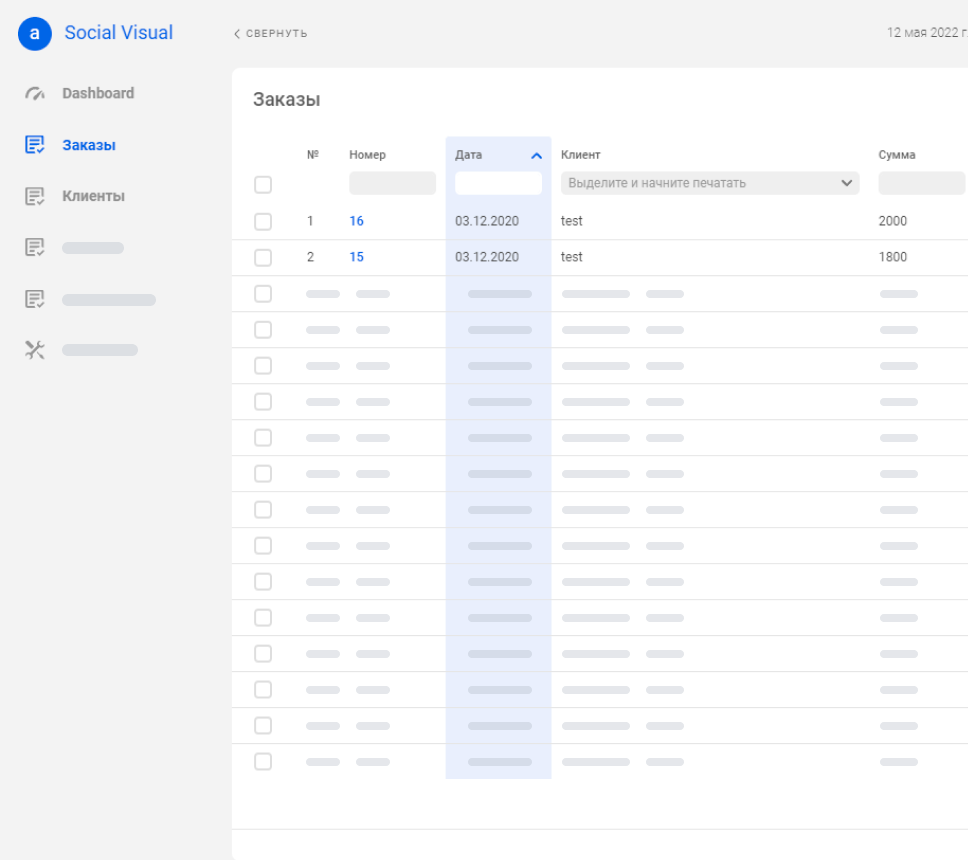Image resolution: width=968 pixels, height=860 pixels.
Task: Check the checkbox for order 15 row
Action: pos(263,257)
